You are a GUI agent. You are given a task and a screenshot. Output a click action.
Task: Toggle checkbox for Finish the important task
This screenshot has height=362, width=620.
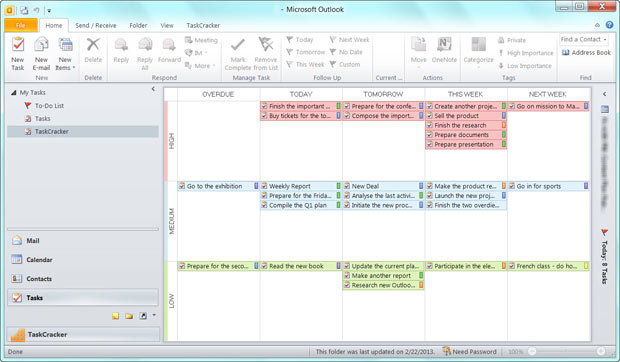coord(264,106)
